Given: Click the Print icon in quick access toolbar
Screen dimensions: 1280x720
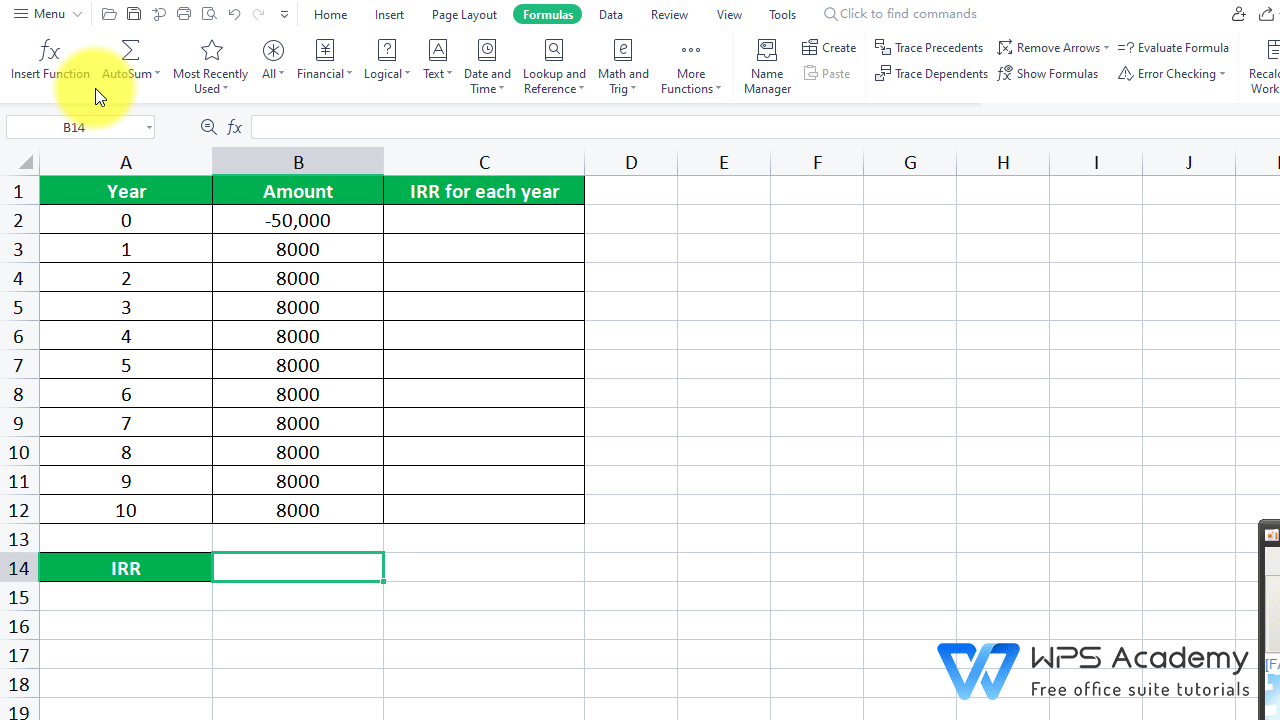Looking at the screenshot, I should click(183, 14).
